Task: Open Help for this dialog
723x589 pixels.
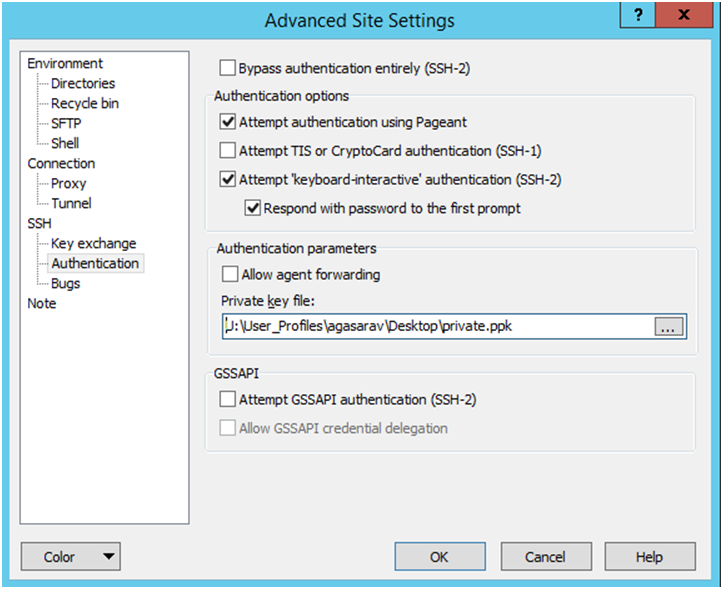Action: click(650, 557)
